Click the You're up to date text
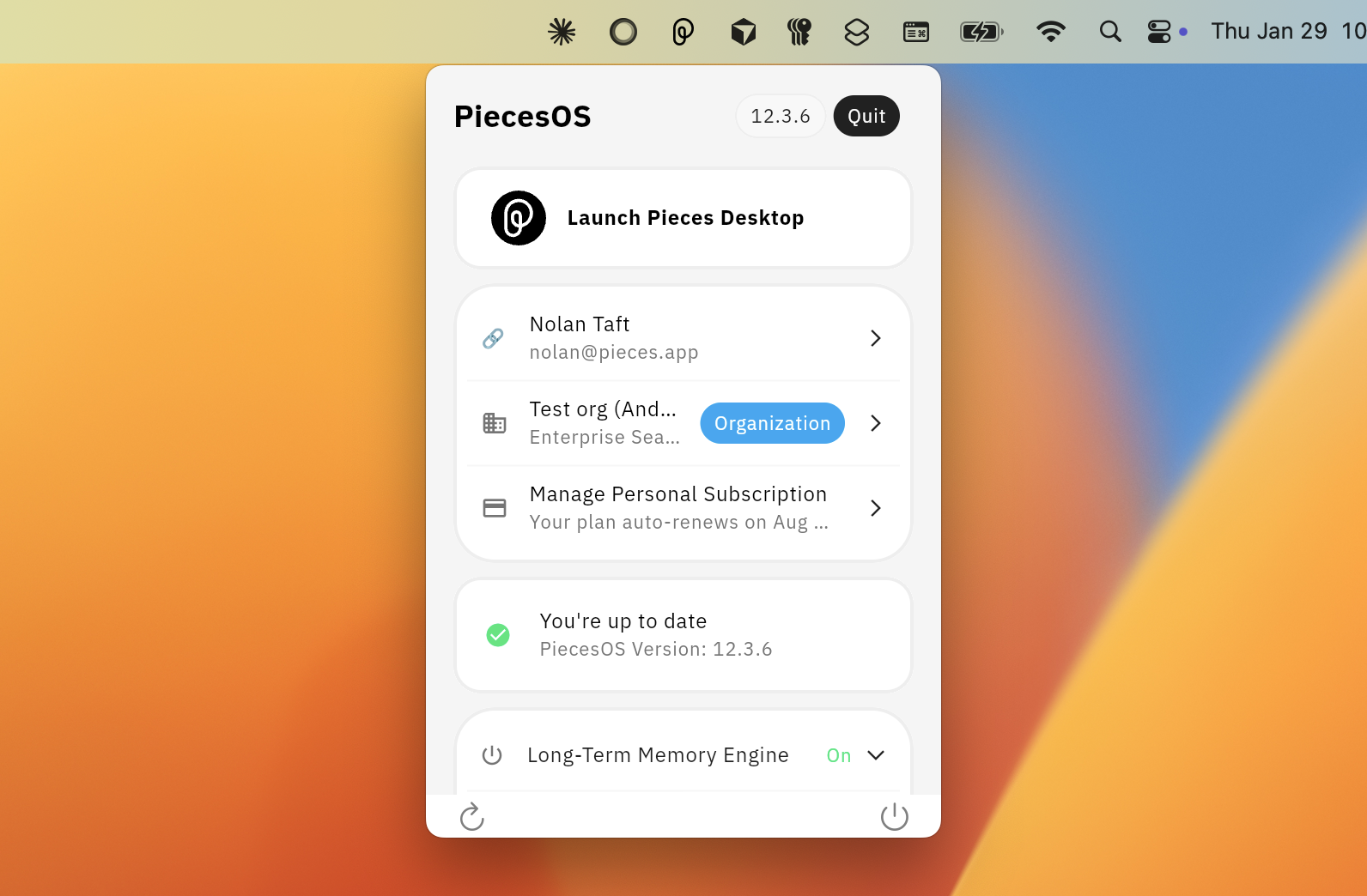The image size is (1367, 896). click(623, 621)
